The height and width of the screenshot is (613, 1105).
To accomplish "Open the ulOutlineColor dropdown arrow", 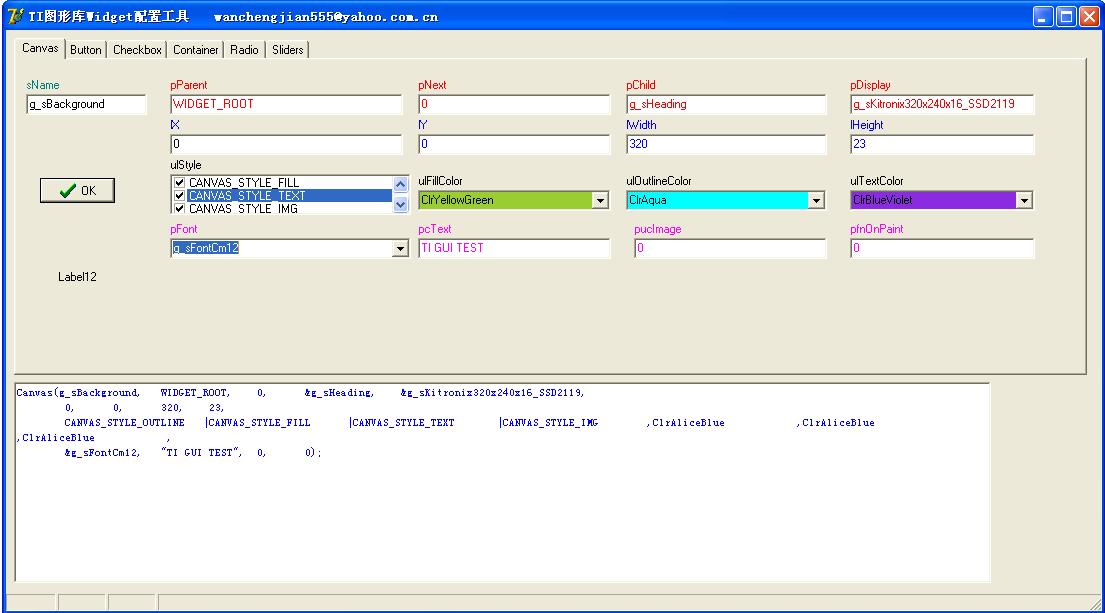I will point(816,200).
